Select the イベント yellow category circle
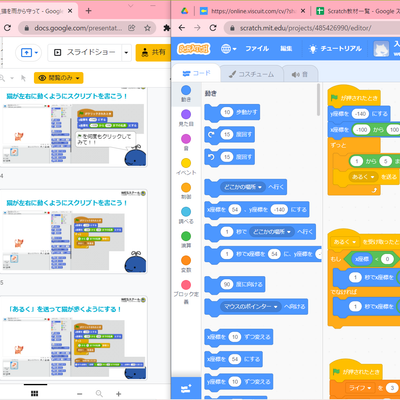Viewport: 400px width, 400px height. (186, 163)
